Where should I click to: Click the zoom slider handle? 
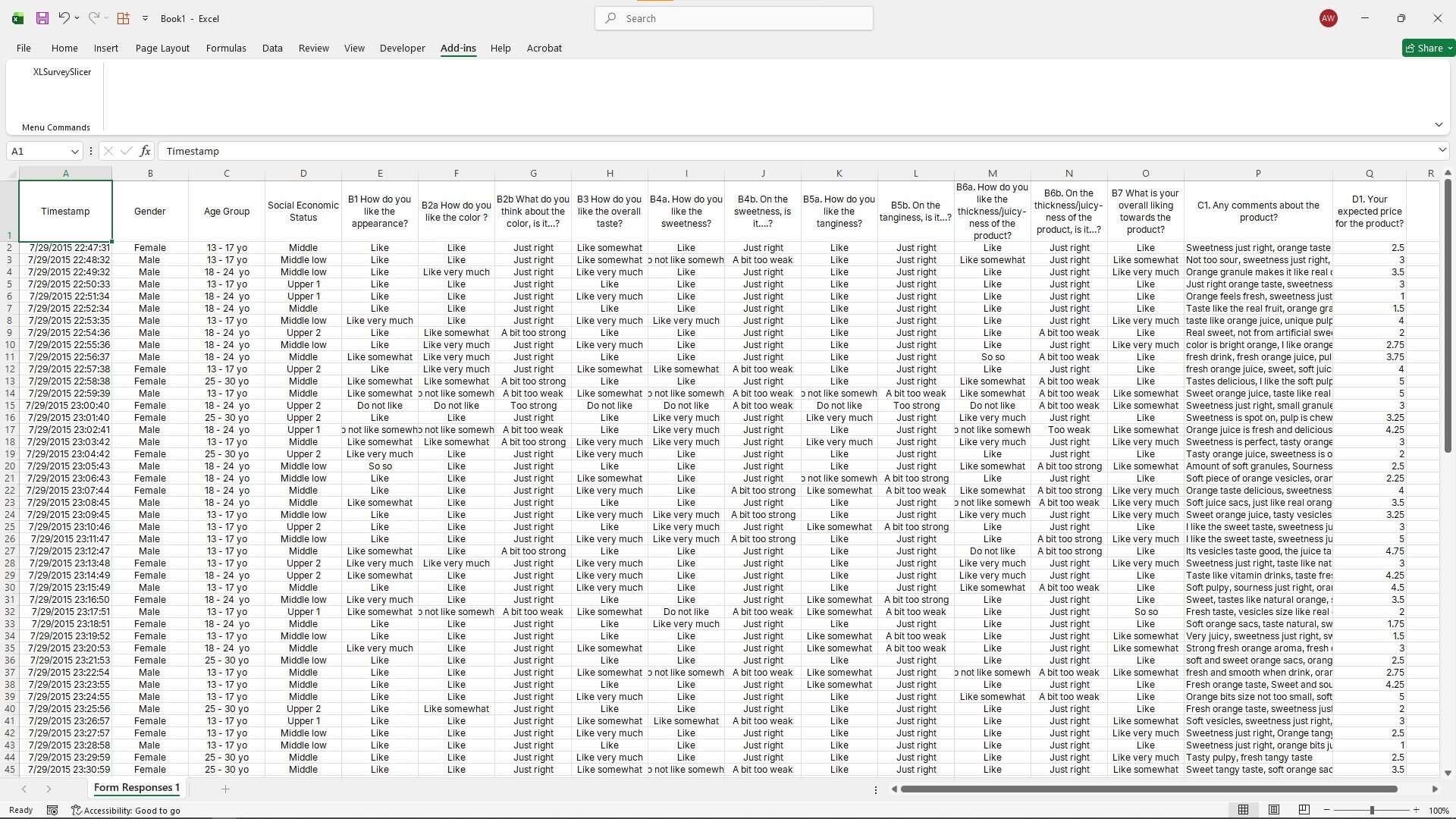[x=1372, y=810]
